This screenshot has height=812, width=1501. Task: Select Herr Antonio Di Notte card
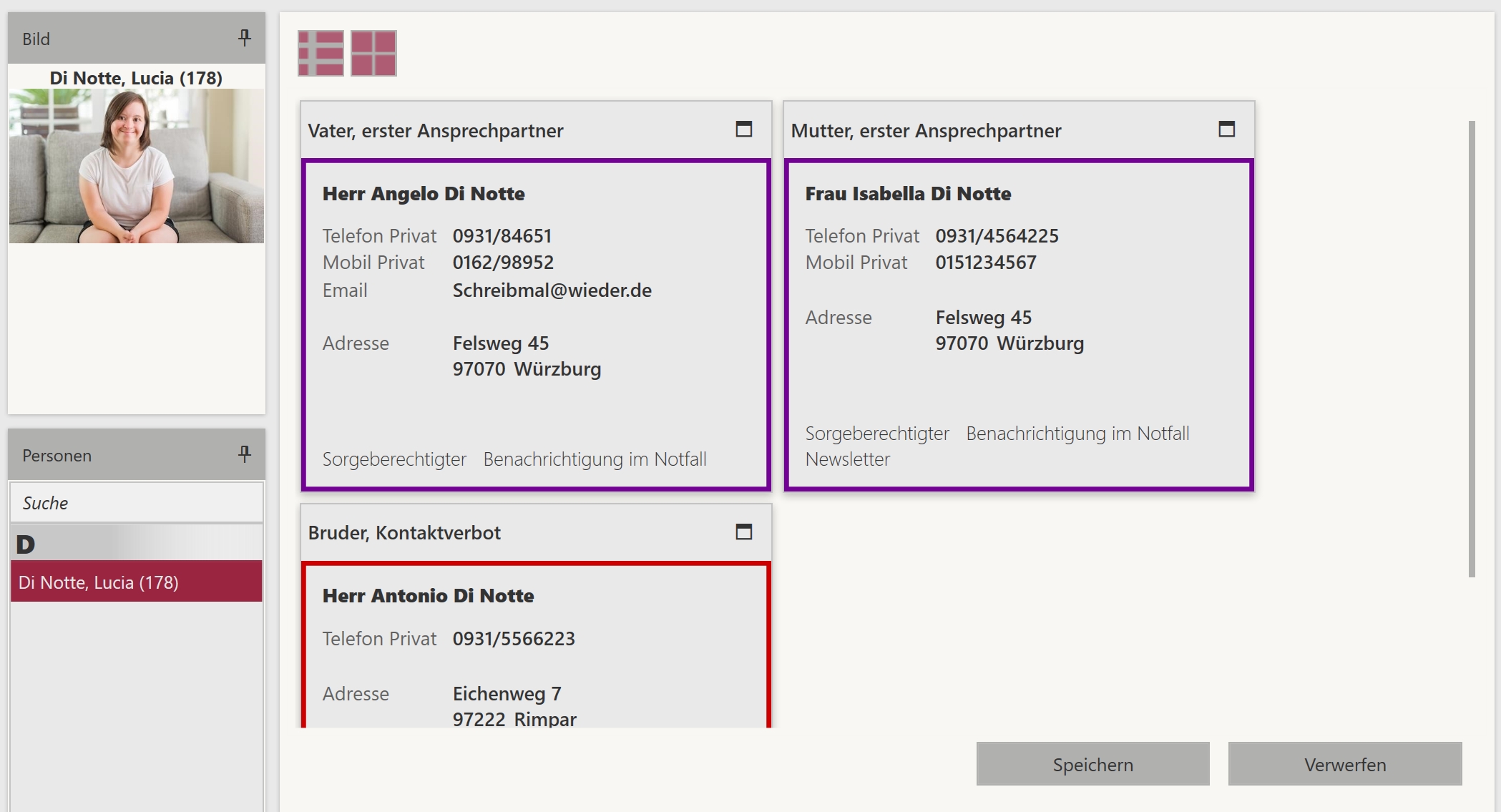point(428,596)
